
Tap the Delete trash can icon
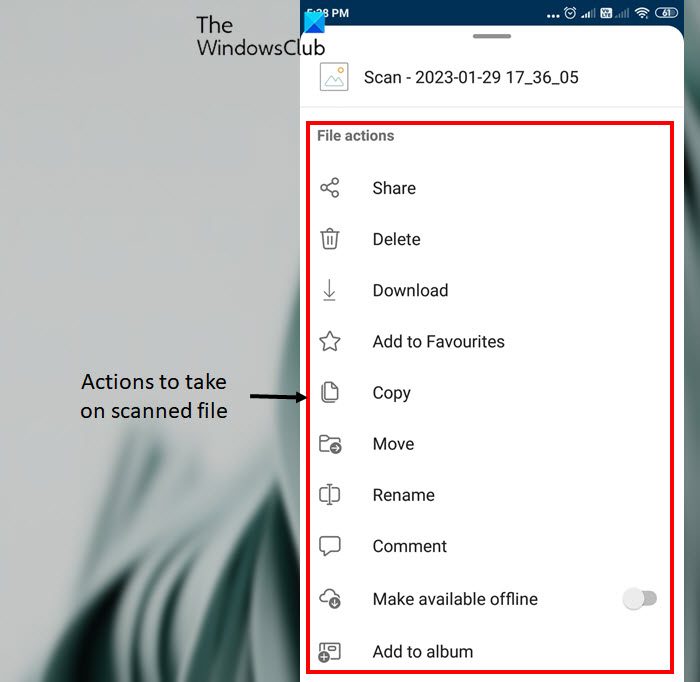coord(330,239)
